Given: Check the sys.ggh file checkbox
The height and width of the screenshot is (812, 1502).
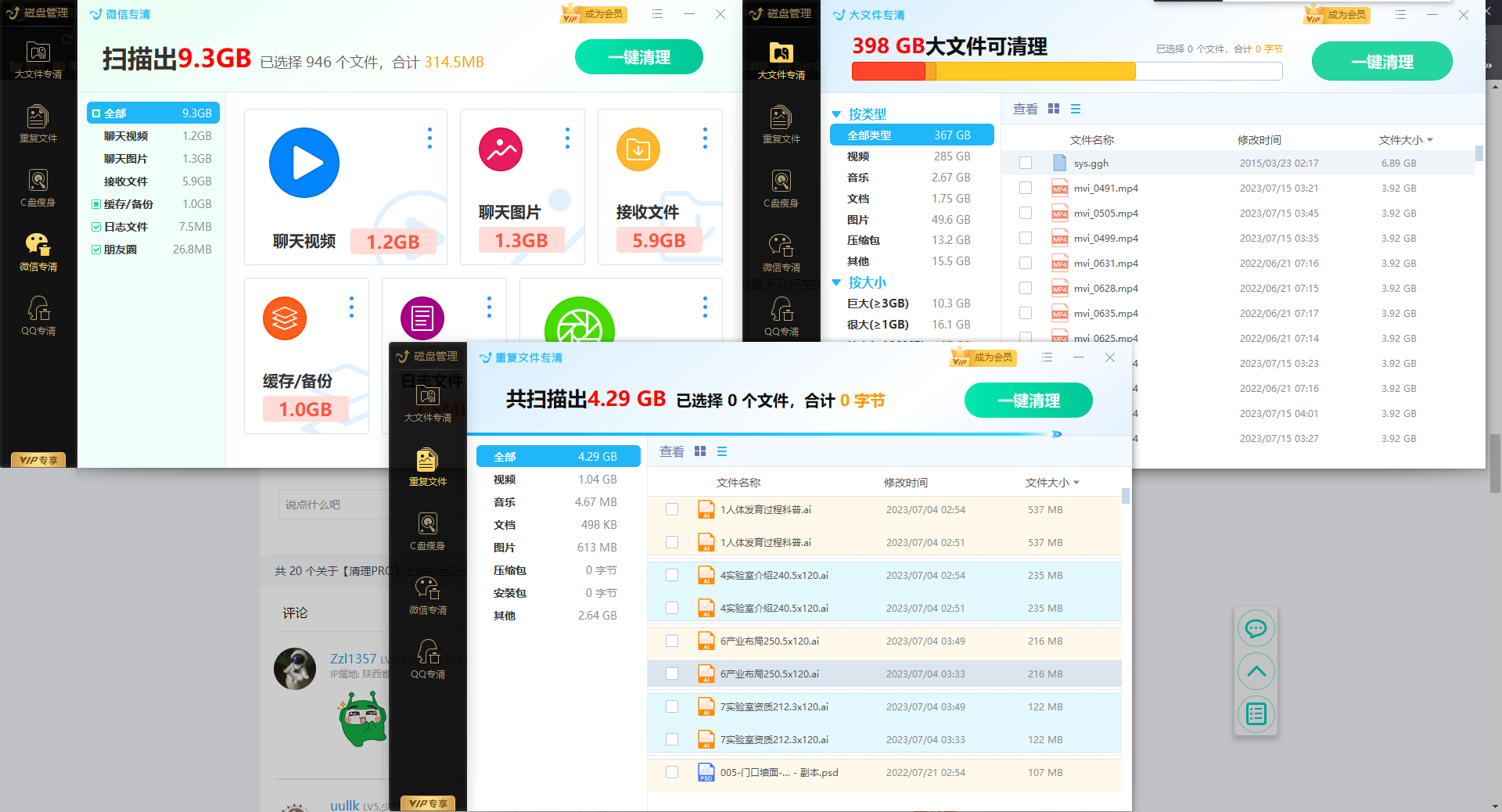Looking at the screenshot, I should click(x=1026, y=163).
